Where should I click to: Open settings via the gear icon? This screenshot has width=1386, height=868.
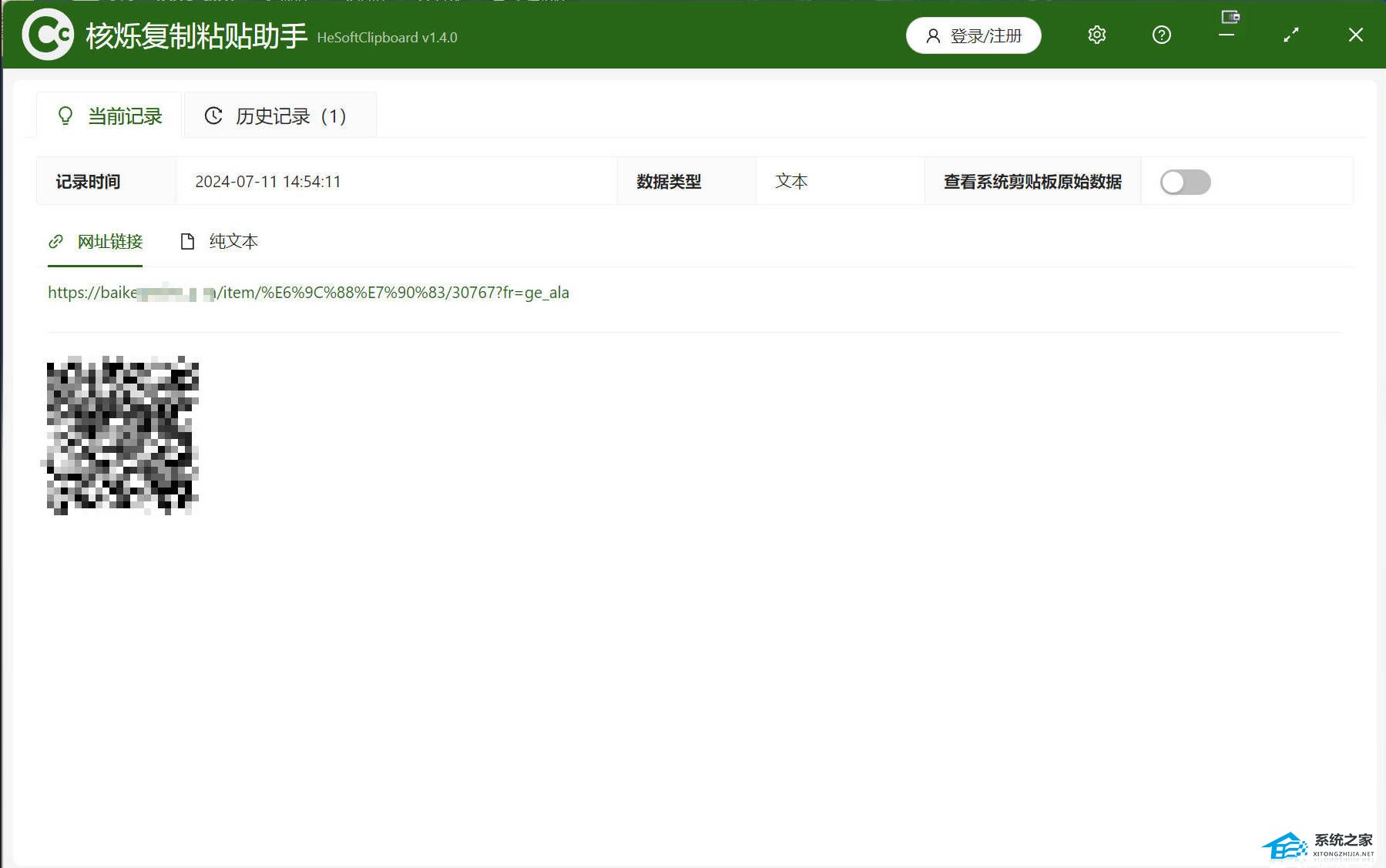click(1096, 35)
